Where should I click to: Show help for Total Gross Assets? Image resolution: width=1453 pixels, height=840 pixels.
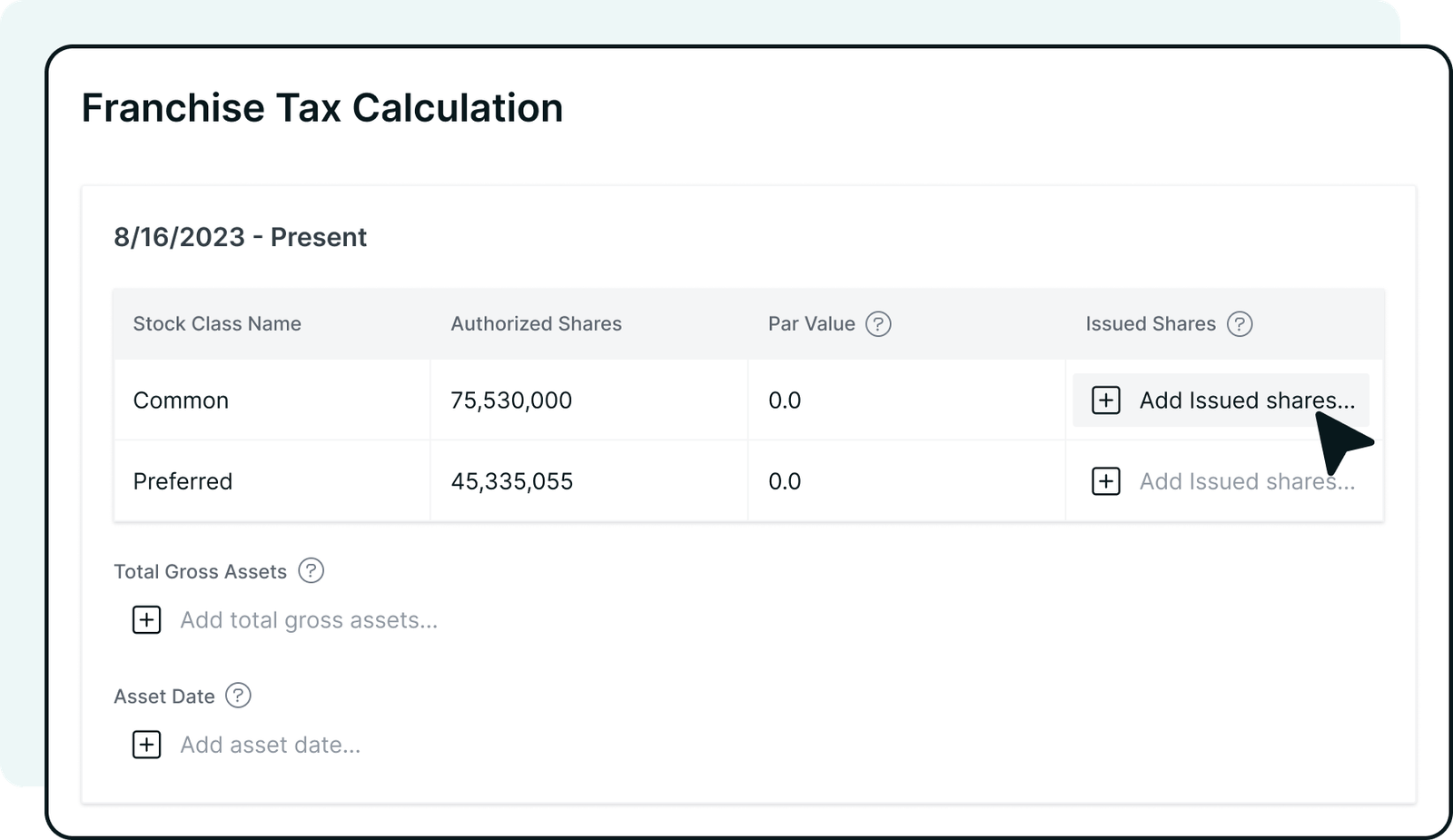(x=311, y=571)
